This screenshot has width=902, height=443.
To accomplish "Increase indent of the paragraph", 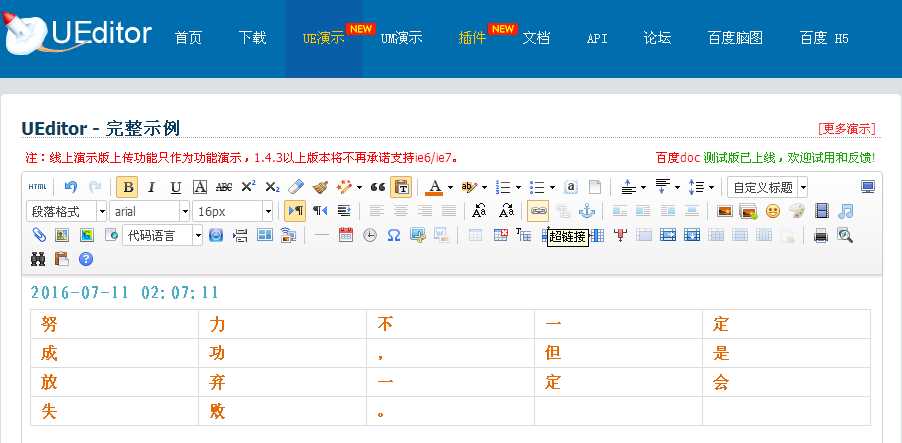I will pos(344,211).
